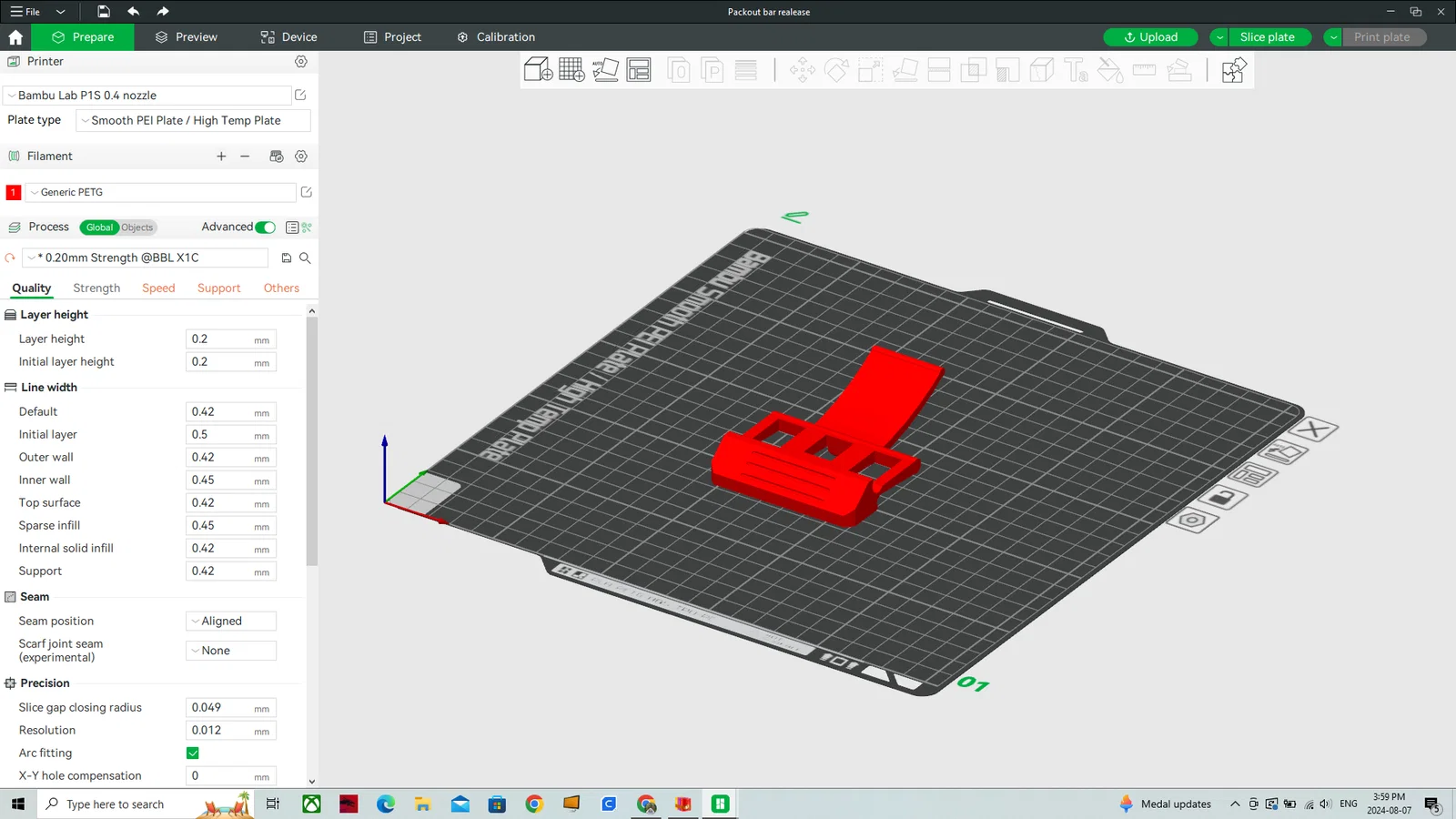Image resolution: width=1456 pixels, height=819 pixels.
Task: Add a filament with plus icon
Action: pos(221,157)
